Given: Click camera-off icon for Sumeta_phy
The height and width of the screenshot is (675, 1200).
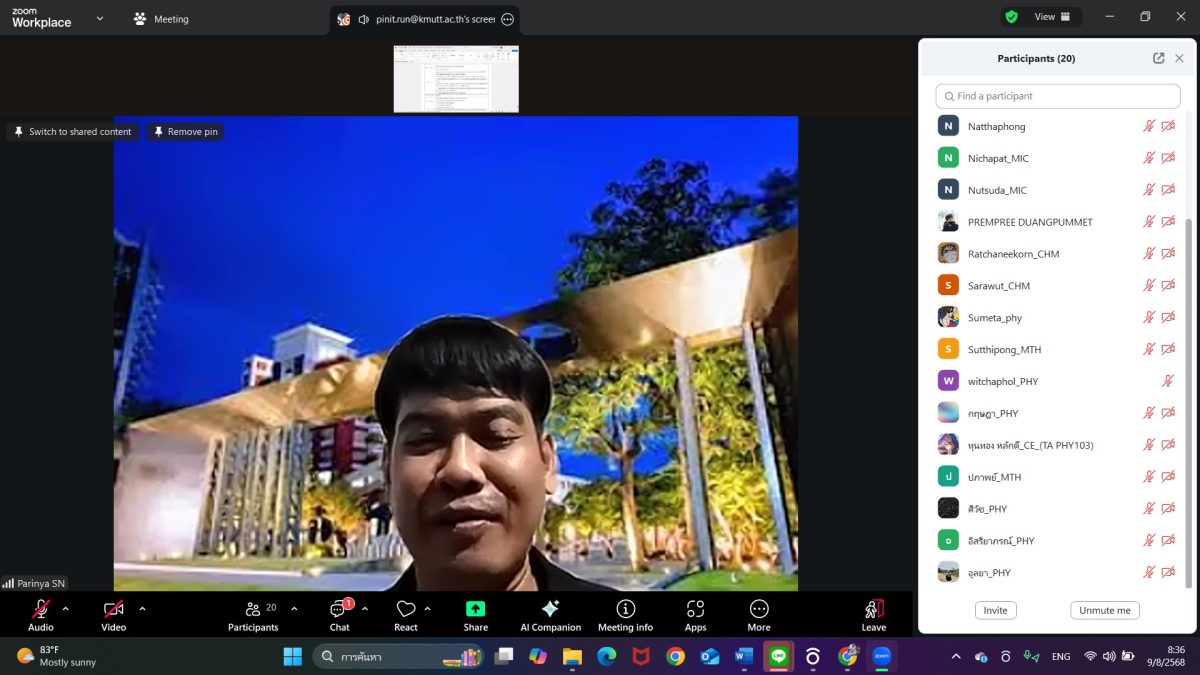Looking at the screenshot, I should click(1168, 318).
